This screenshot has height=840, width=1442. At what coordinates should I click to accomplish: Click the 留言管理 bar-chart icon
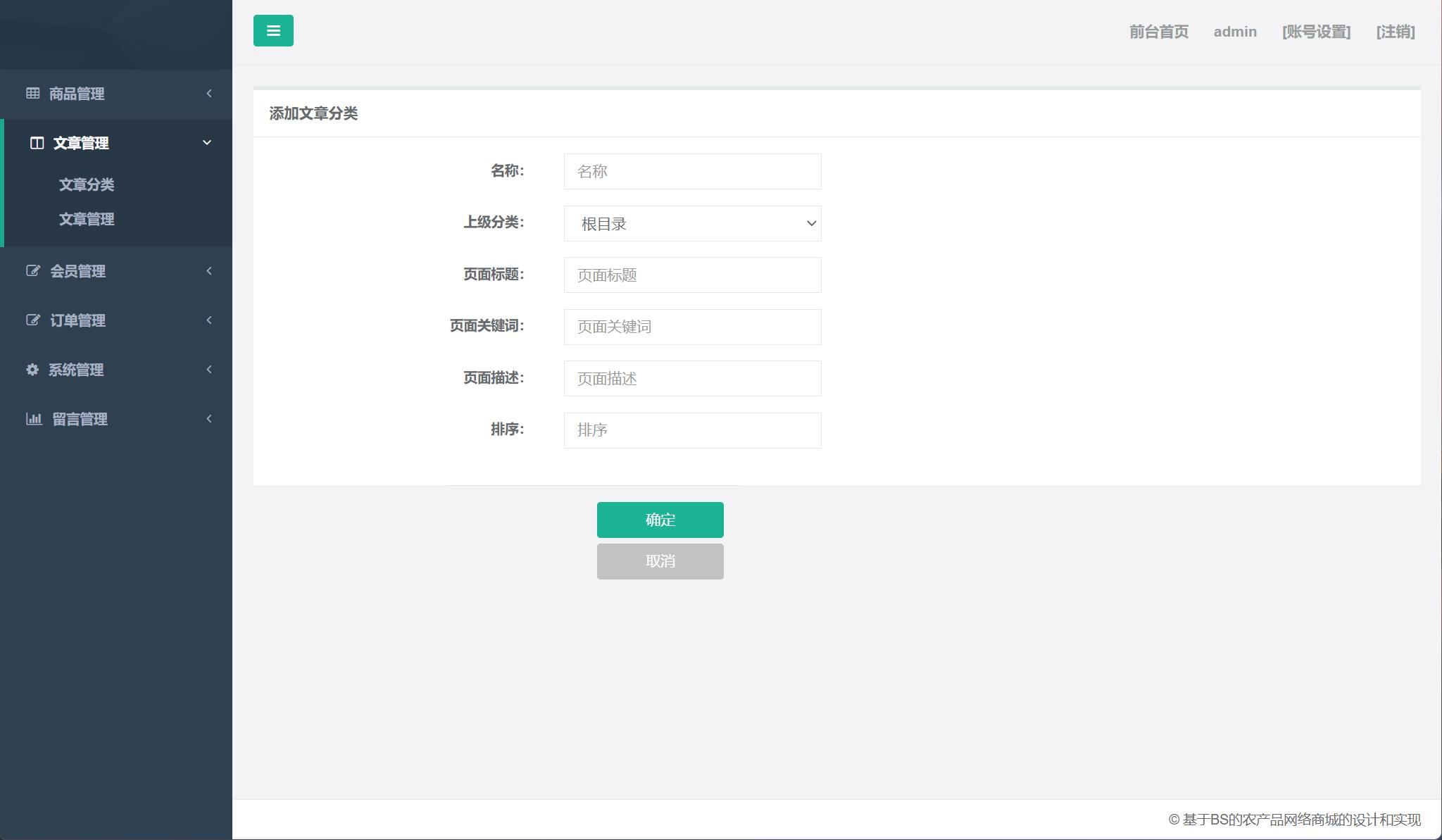coord(33,418)
